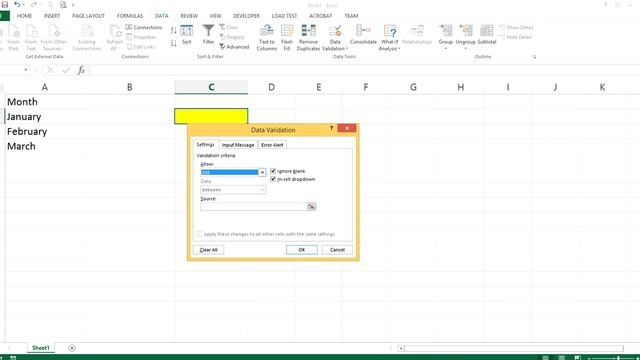The width and height of the screenshot is (640, 360).
Task: Switch to Error Alert tab
Action: click(272, 145)
